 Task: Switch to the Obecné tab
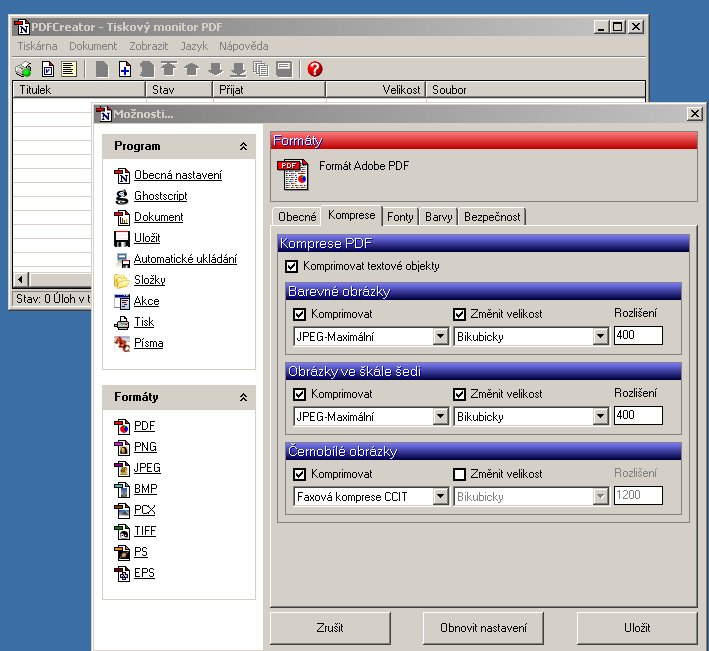click(x=297, y=217)
